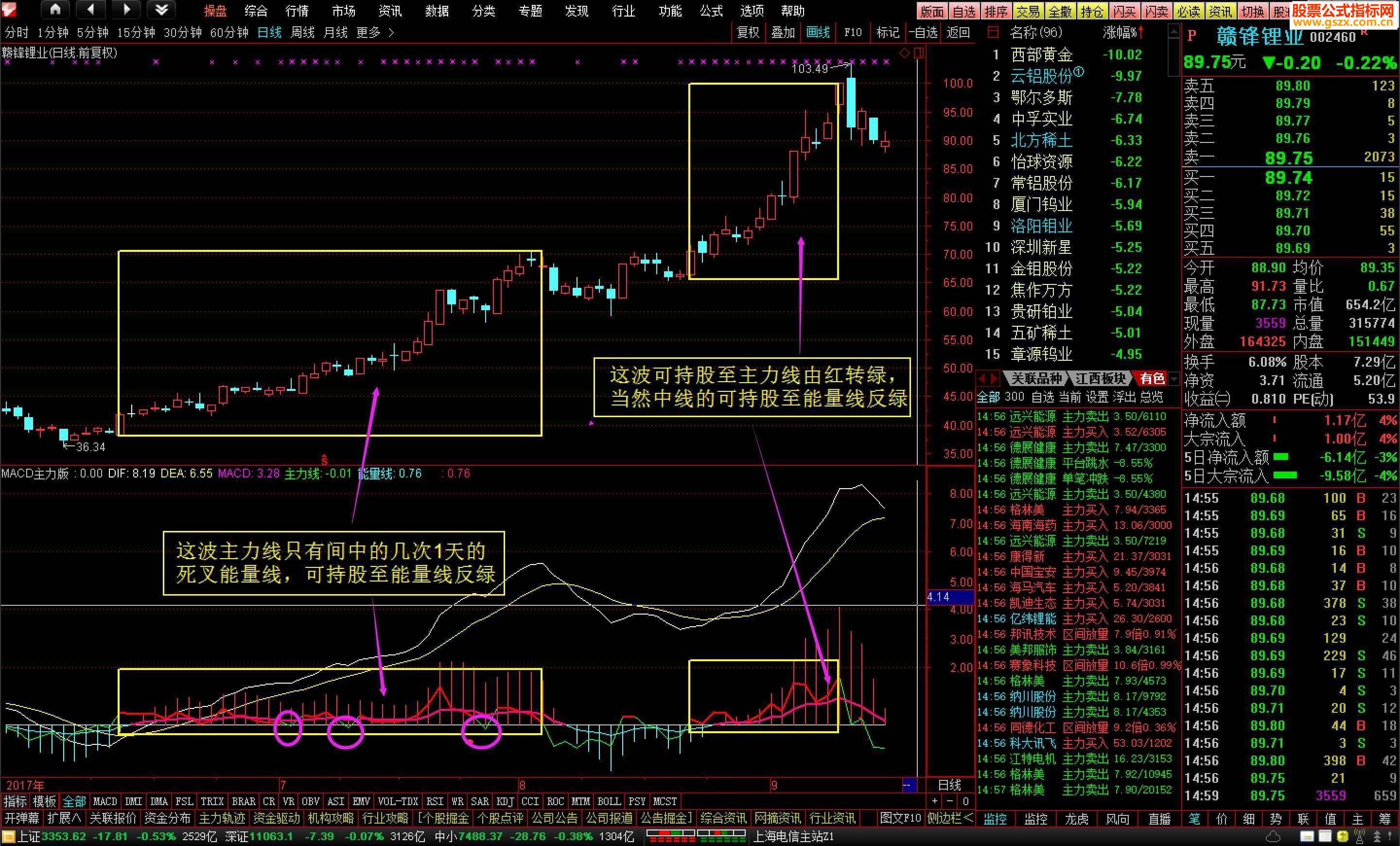Switch to the 分时 intraday view
Viewport: 1400px width, 846px height.
tap(17, 33)
